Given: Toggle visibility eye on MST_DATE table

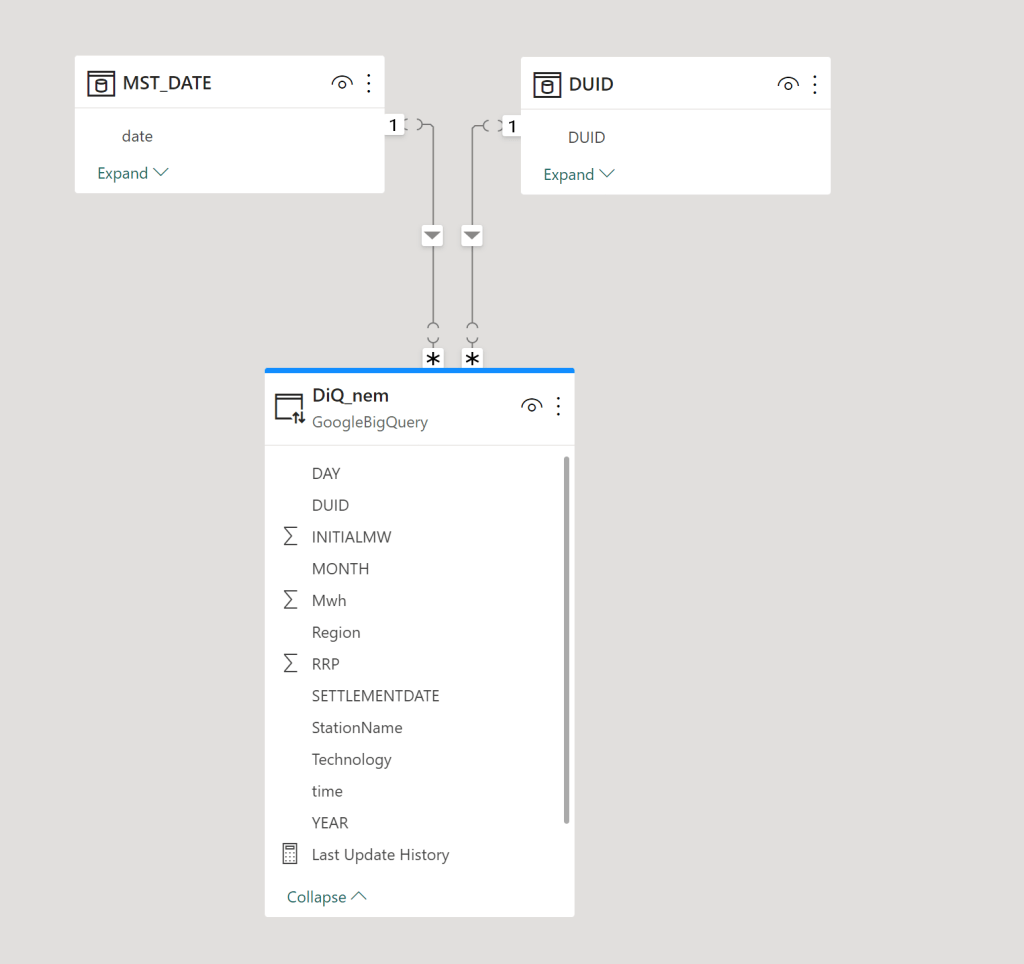Looking at the screenshot, I should [342, 84].
